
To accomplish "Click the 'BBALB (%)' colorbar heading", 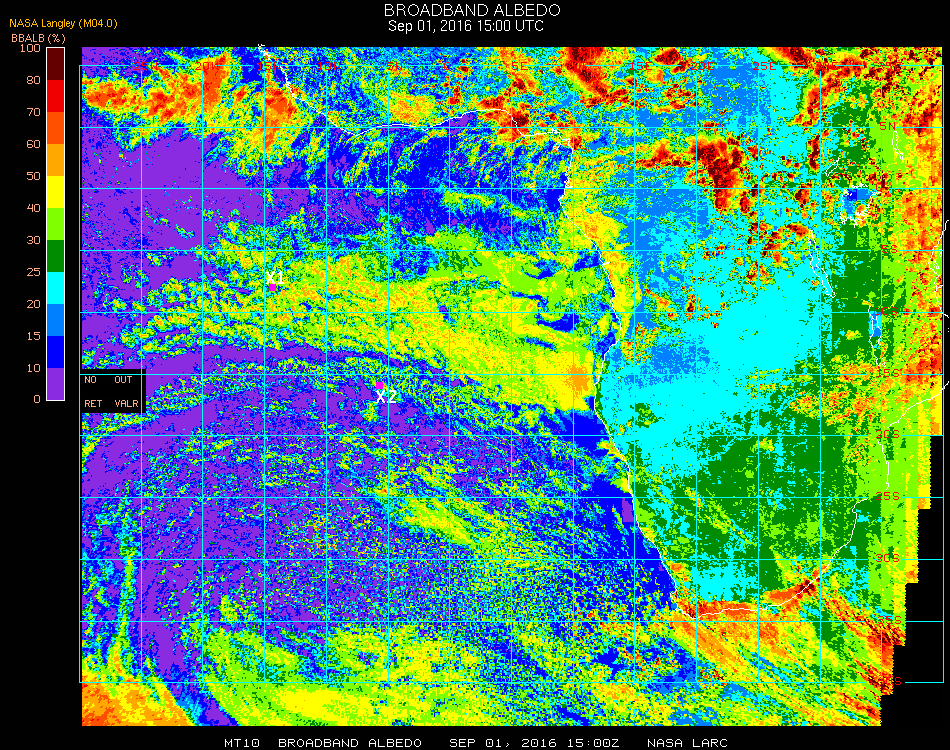I will [38, 38].
